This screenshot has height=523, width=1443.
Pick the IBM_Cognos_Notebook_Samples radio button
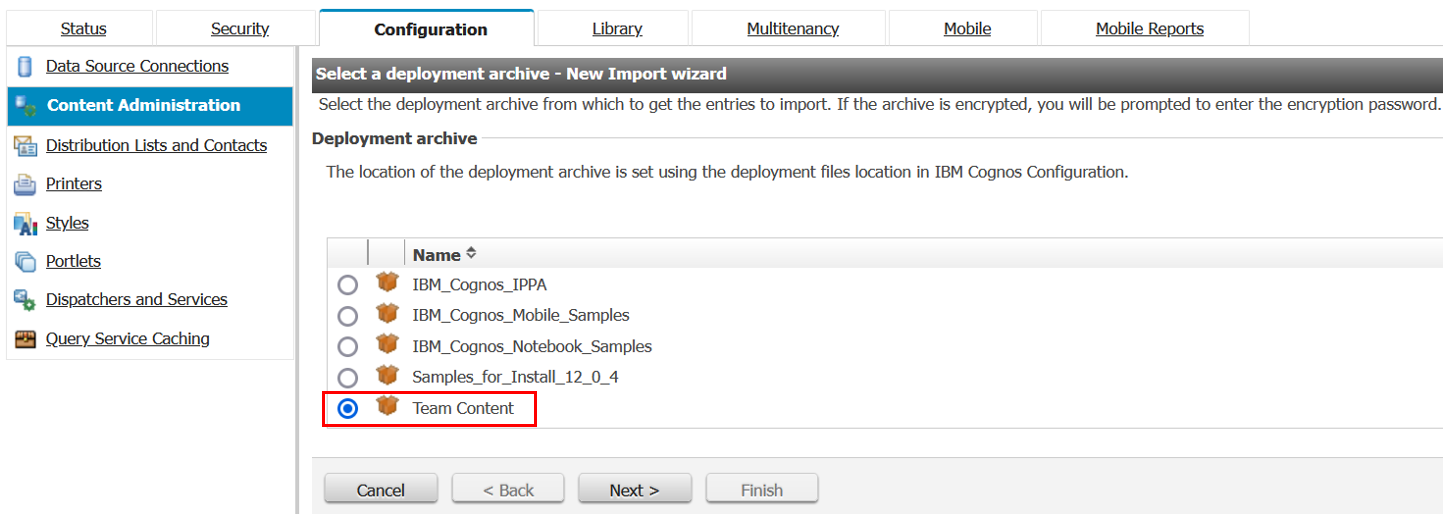pyautogui.click(x=347, y=347)
